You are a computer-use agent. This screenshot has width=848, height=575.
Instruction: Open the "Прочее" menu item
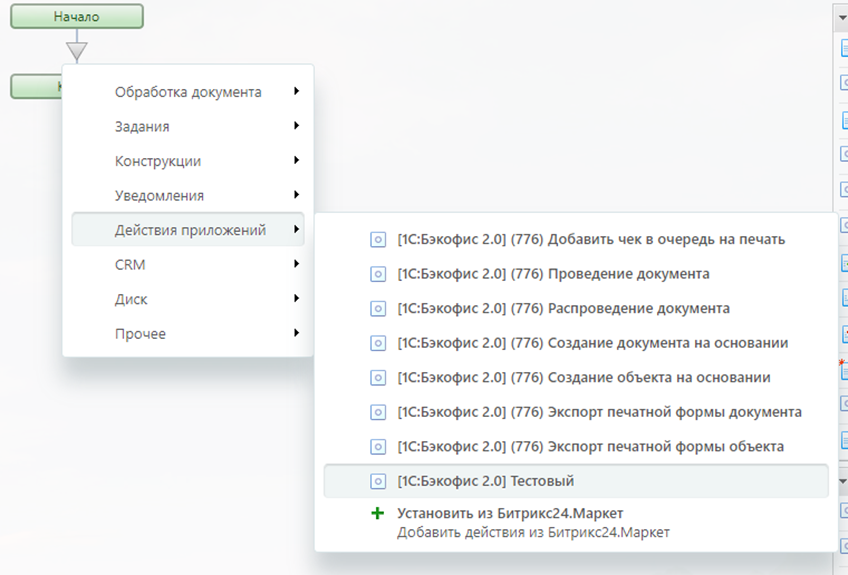[140, 334]
